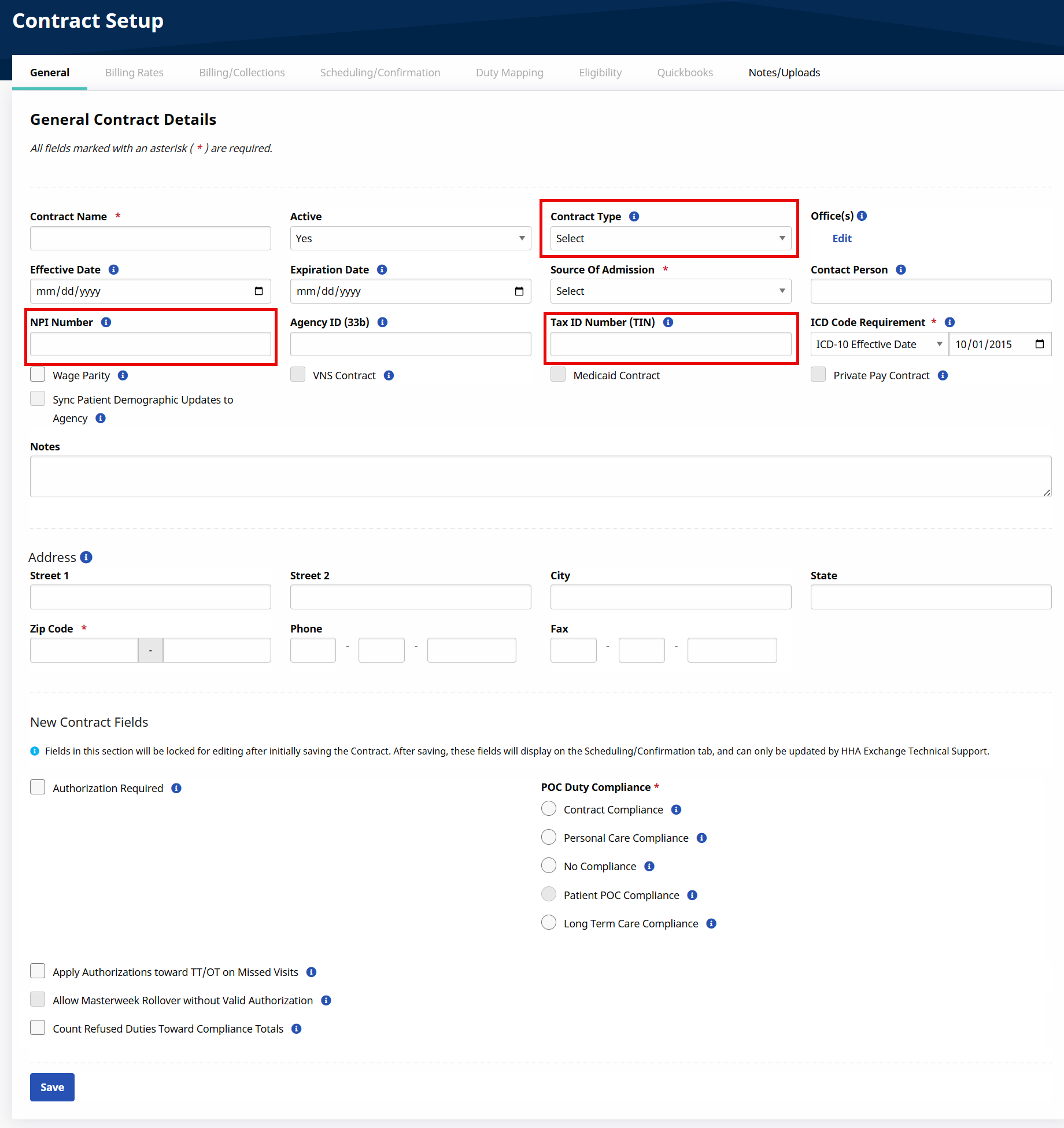This screenshot has width=1064, height=1128.
Task: Open the Contract Type dropdown
Action: point(670,238)
